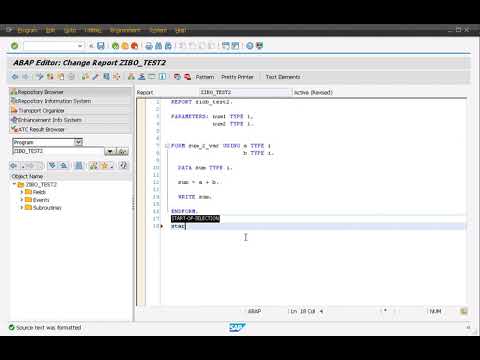480x360 pixels.
Task: Click the Active/Inactive switch icon
Action: click(x=50, y=77)
